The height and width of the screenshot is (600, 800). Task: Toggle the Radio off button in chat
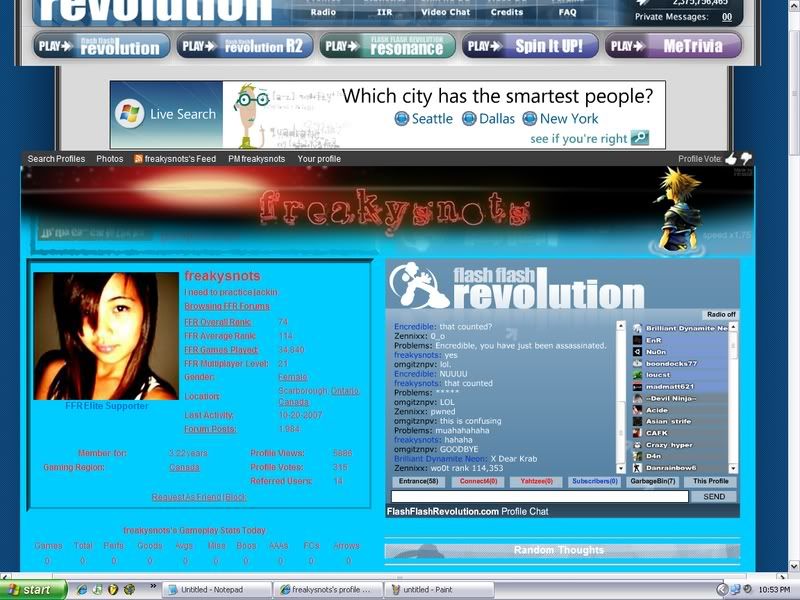tap(720, 315)
